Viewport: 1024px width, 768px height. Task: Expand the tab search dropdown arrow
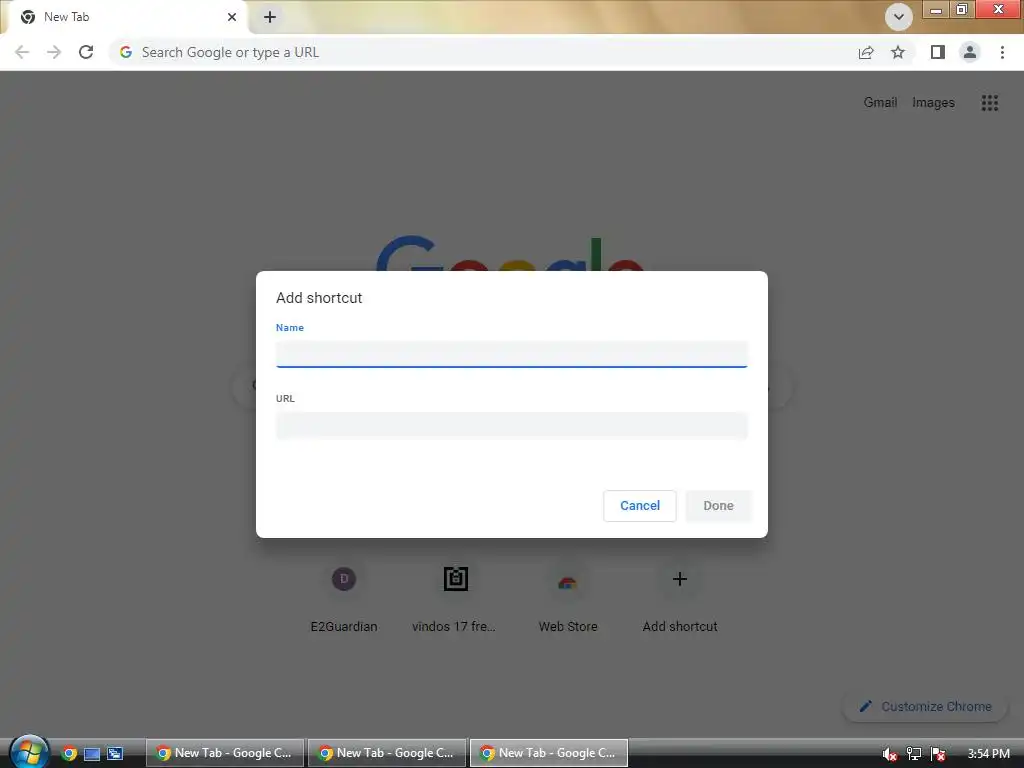point(899,17)
